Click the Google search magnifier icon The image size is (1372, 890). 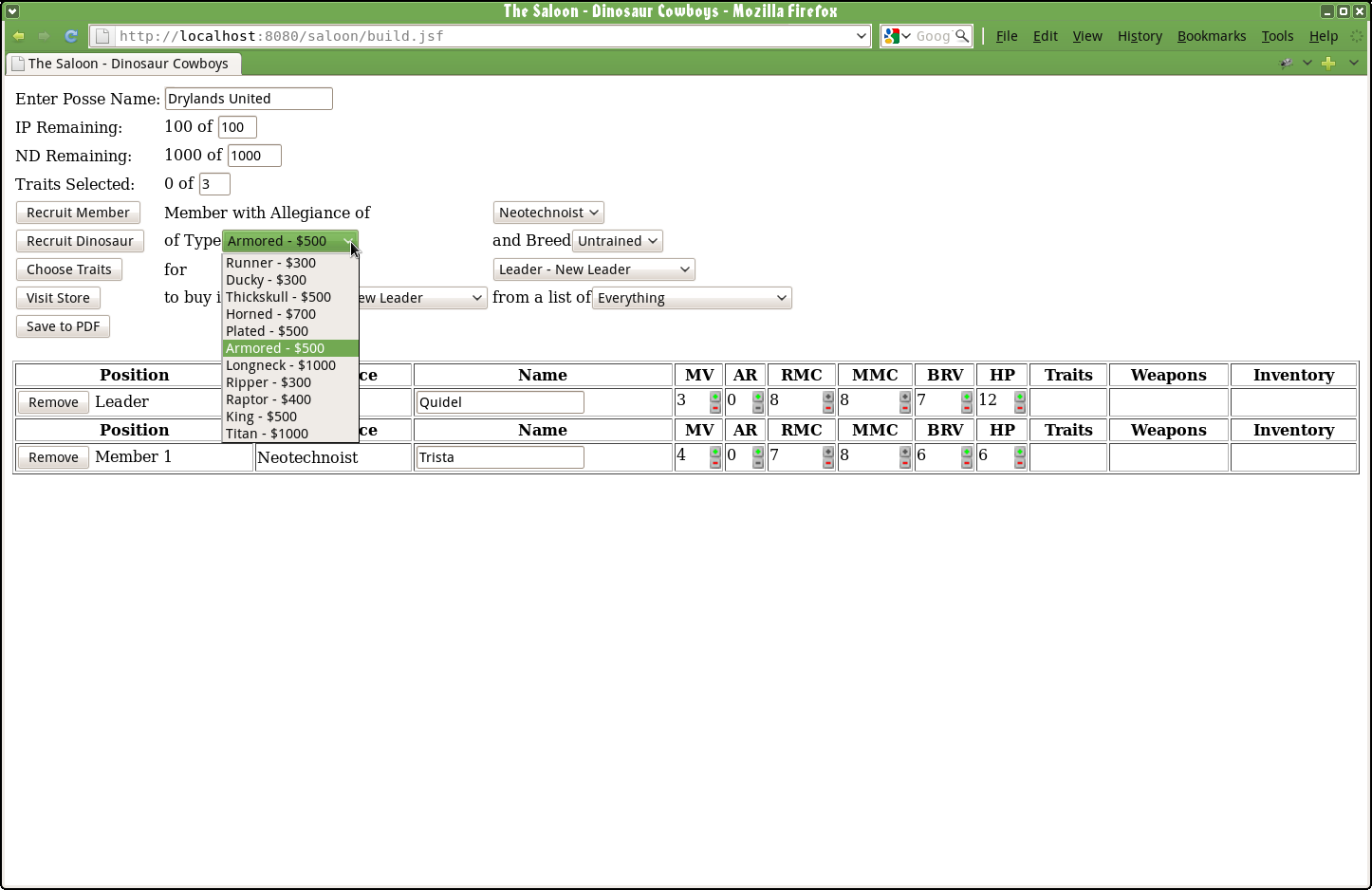[962, 36]
